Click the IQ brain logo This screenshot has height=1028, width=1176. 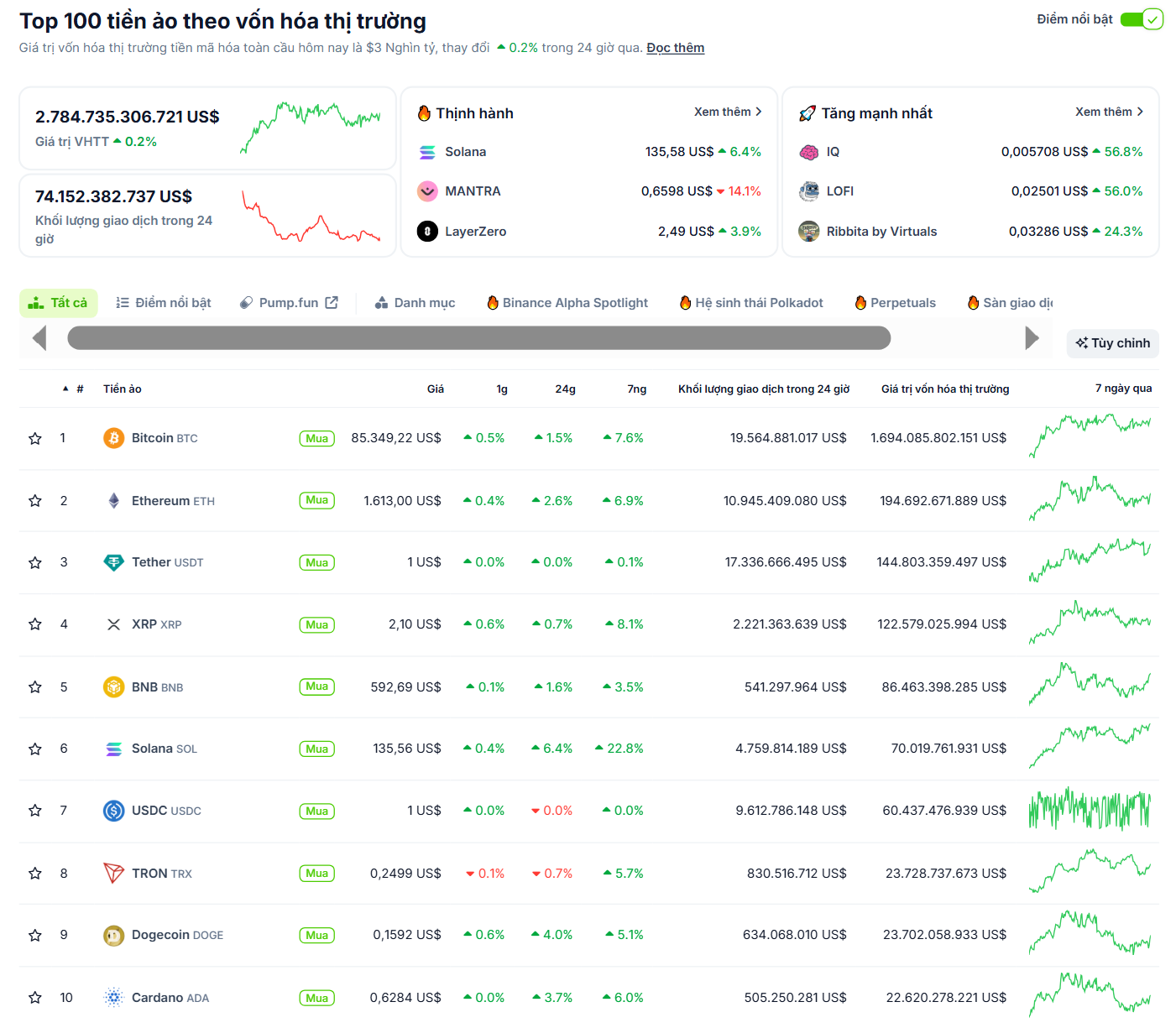coord(809,152)
